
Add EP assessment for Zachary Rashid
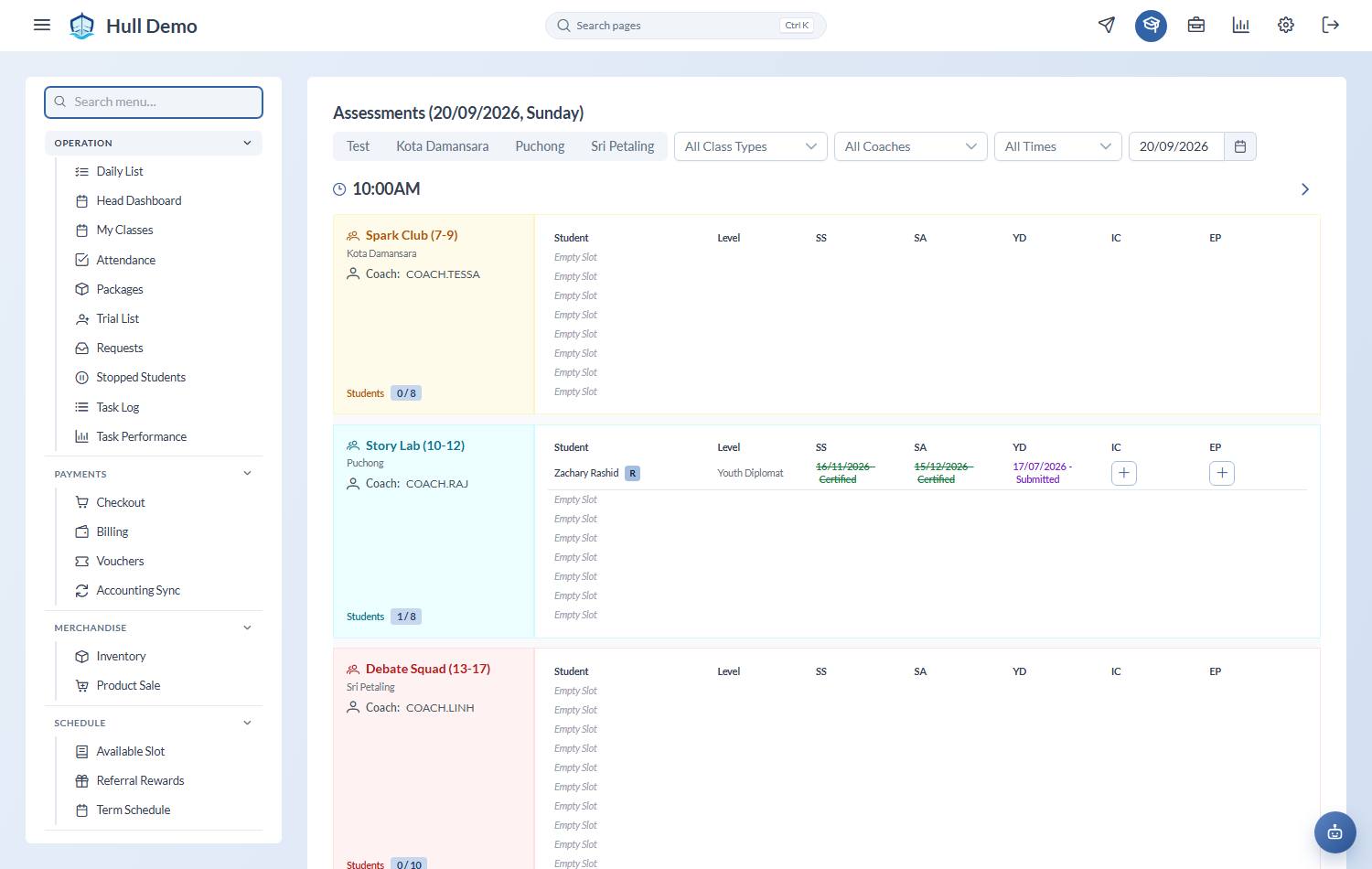pos(1222,473)
